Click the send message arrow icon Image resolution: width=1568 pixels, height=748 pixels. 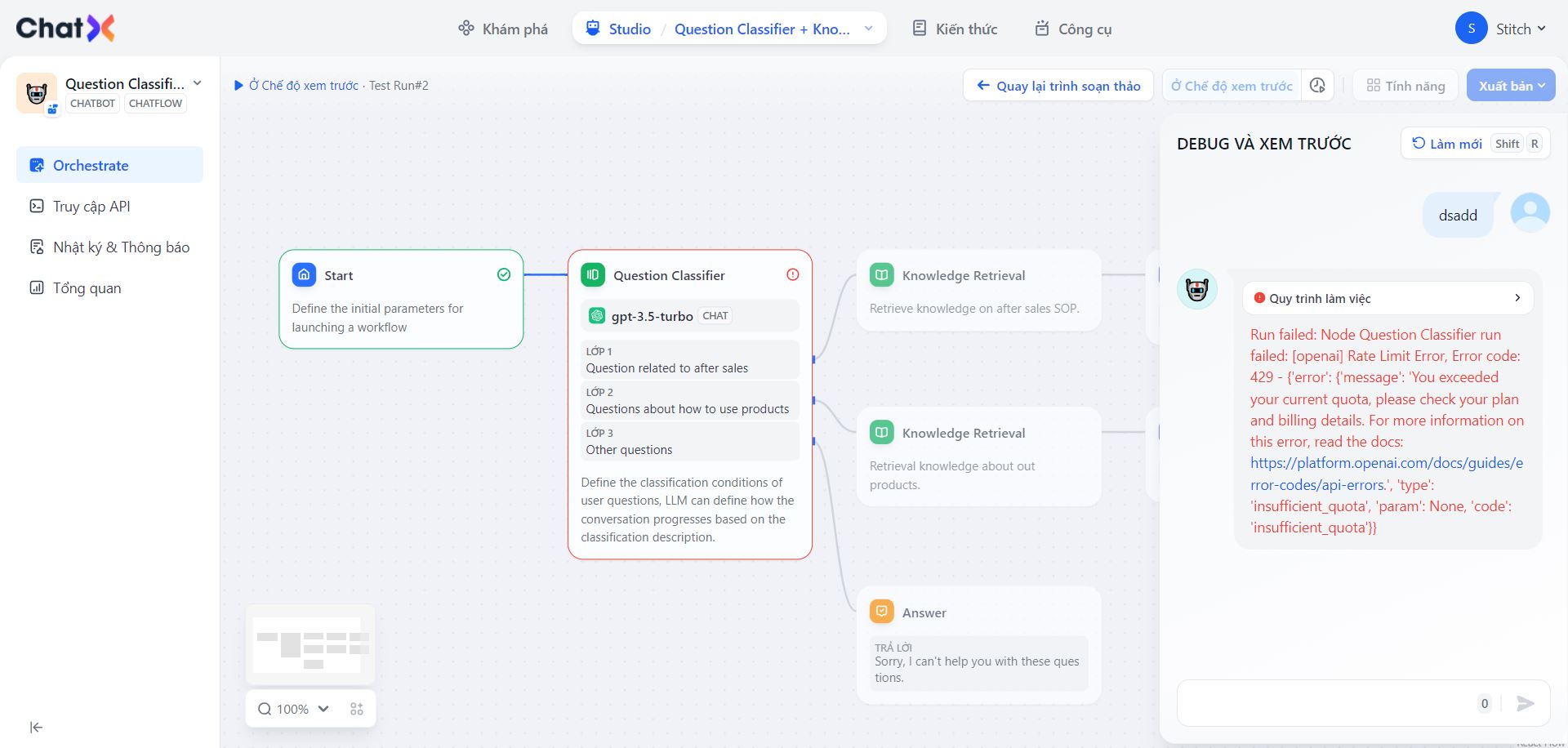[x=1525, y=703]
